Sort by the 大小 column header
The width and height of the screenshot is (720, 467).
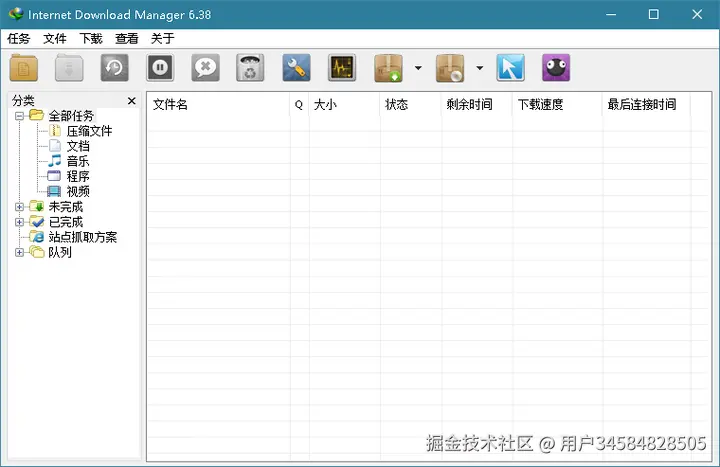tap(344, 105)
